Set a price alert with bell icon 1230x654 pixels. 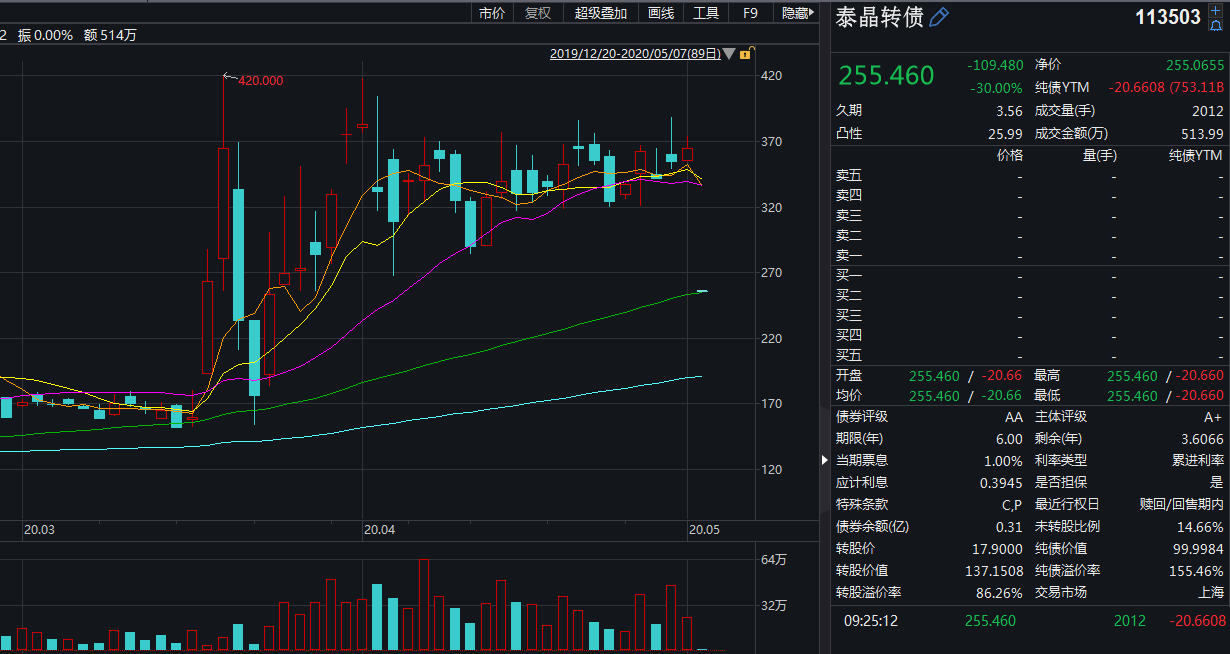[x=1215, y=25]
